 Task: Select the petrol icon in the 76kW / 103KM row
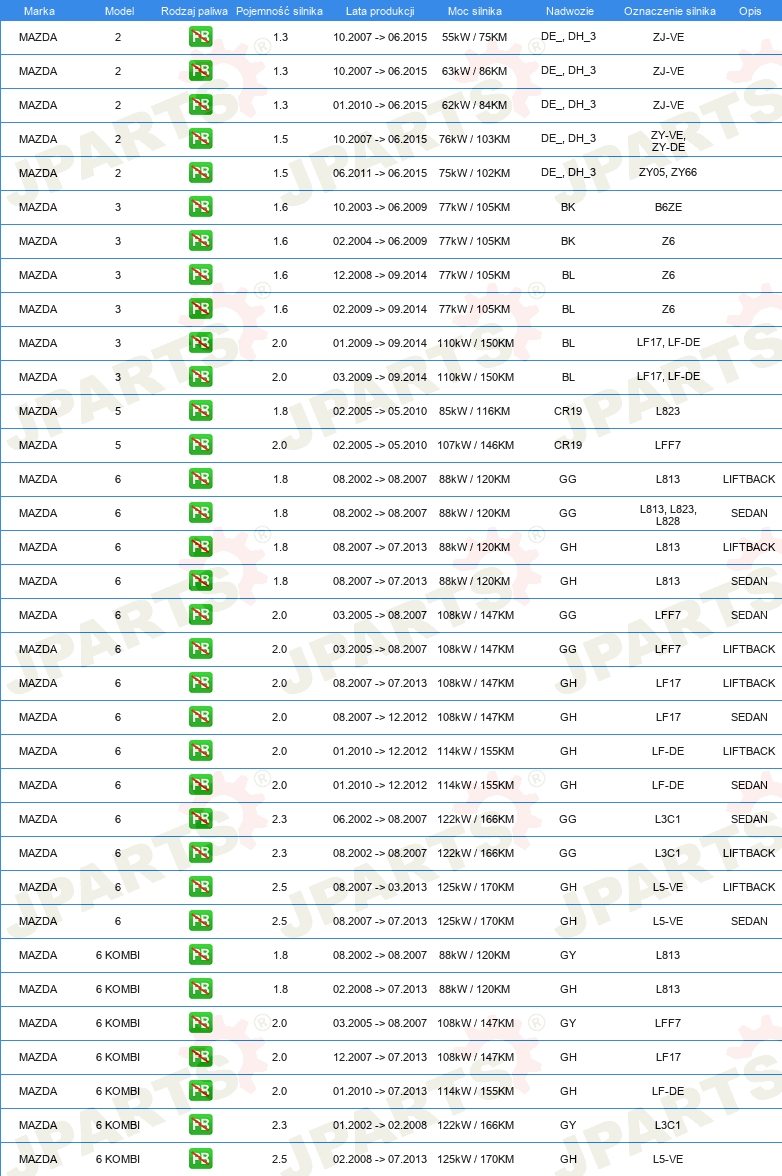pyautogui.click(x=200, y=139)
